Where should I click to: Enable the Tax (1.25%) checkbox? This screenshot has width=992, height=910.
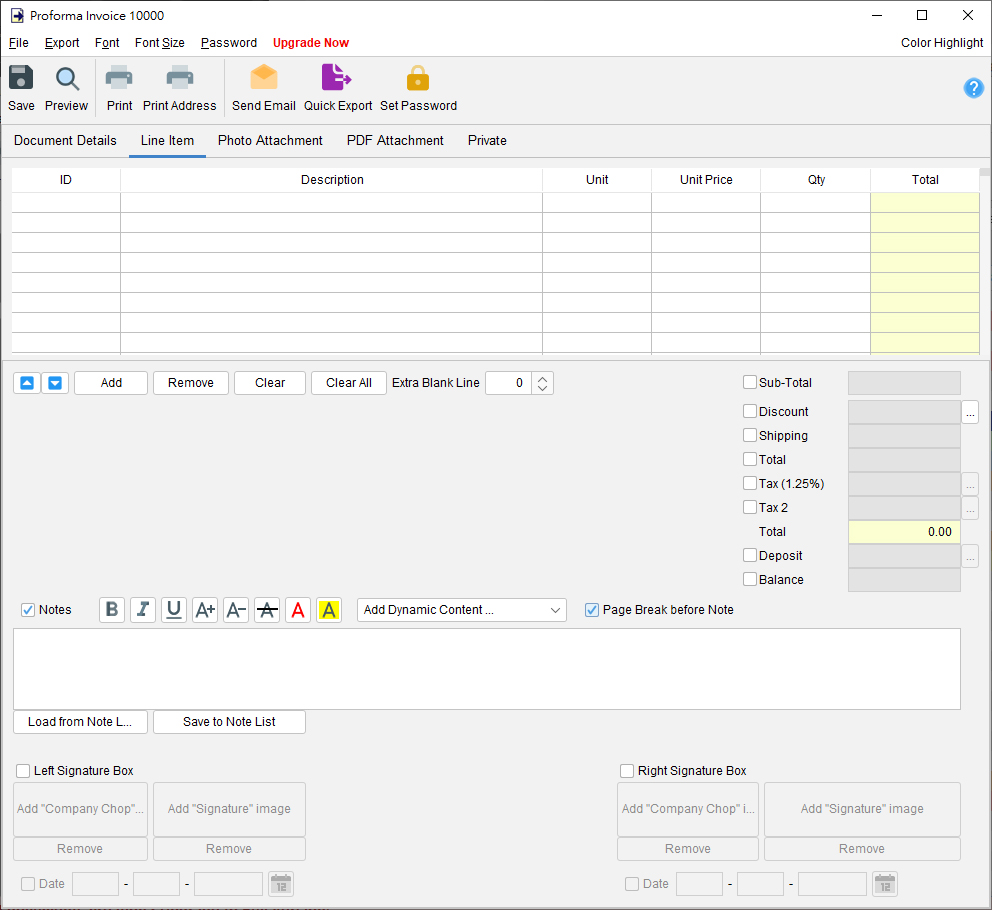pyautogui.click(x=750, y=483)
